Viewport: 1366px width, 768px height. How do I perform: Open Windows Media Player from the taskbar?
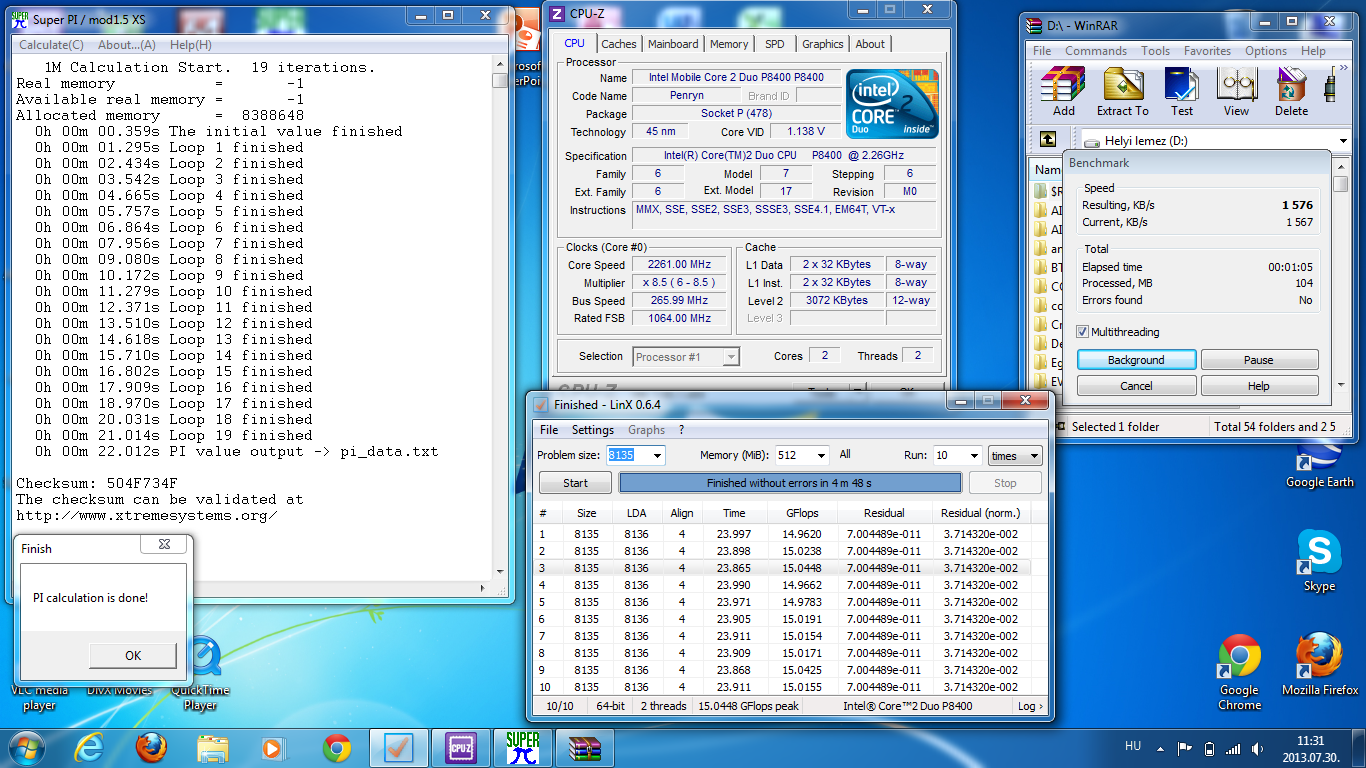pos(273,748)
